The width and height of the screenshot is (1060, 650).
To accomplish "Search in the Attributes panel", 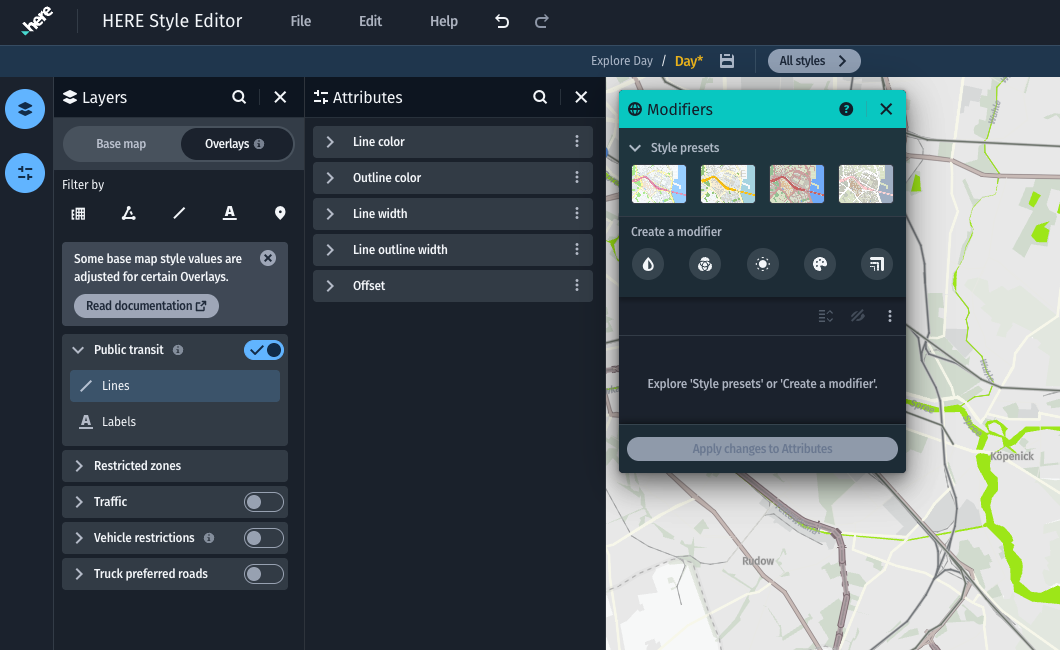I will [540, 97].
